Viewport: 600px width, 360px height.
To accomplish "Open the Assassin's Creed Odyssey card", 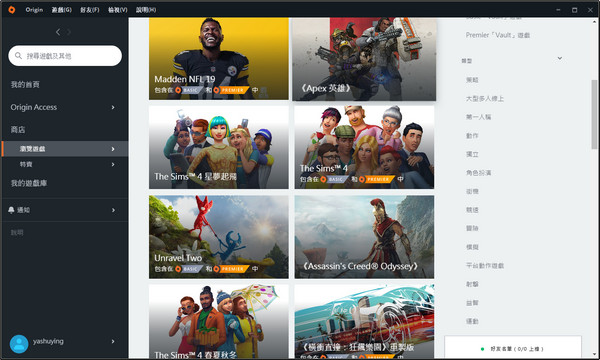I will (x=364, y=237).
